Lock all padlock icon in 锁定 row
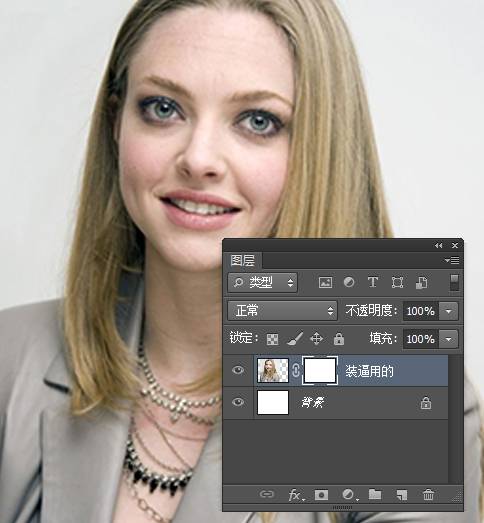Image resolution: width=484 pixels, height=523 pixels. tap(339, 339)
